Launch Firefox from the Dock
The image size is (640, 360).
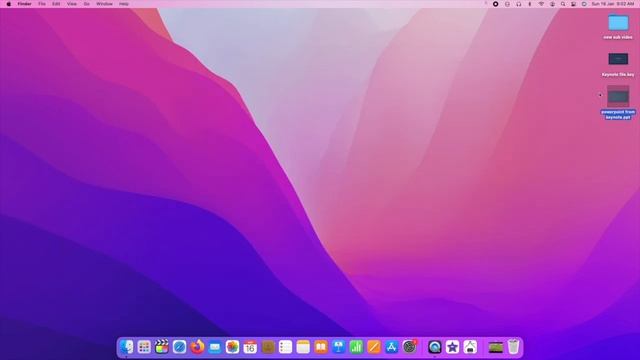pyautogui.click(x=197, y=347)
